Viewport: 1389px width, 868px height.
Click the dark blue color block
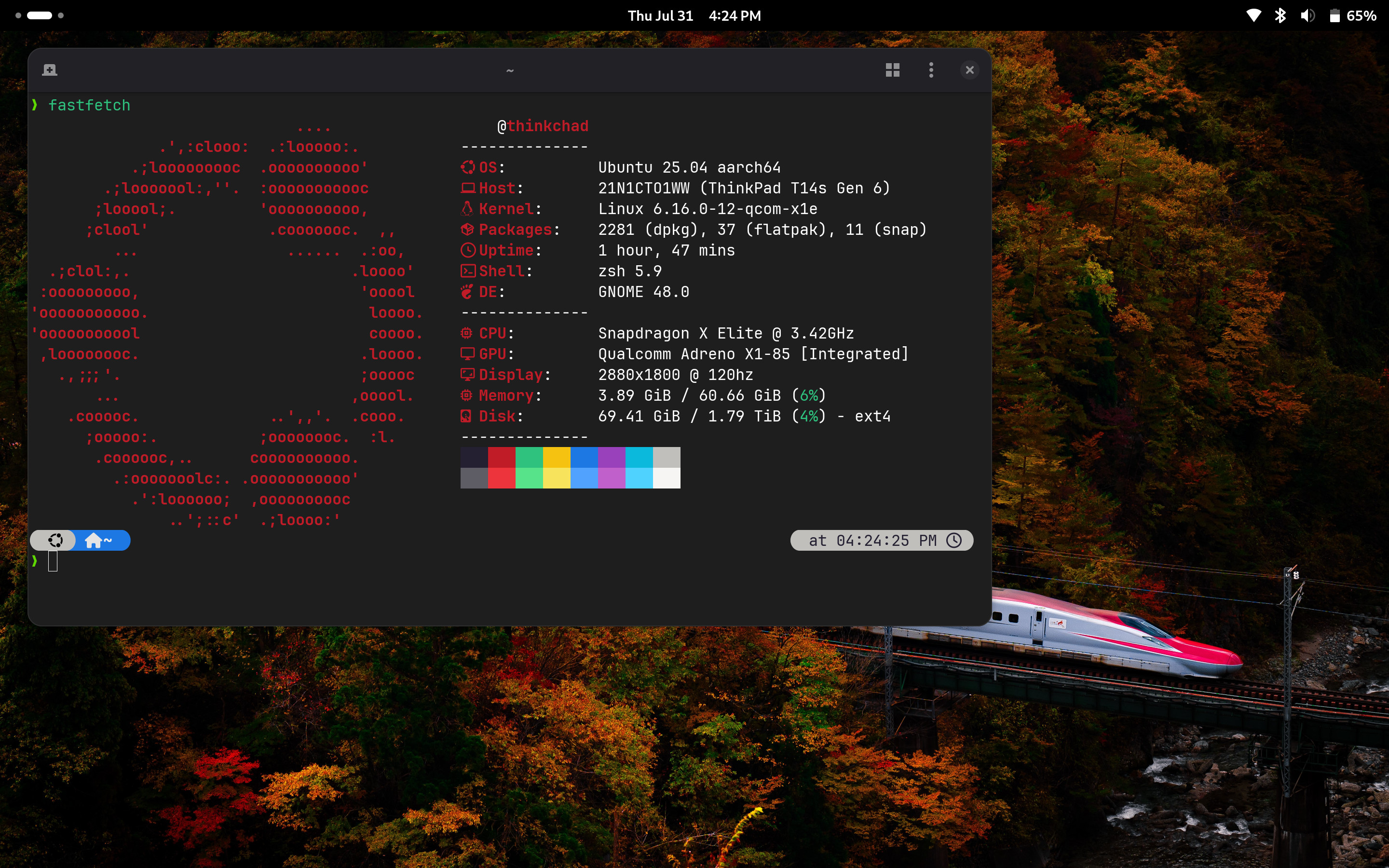tap(585, 458)
